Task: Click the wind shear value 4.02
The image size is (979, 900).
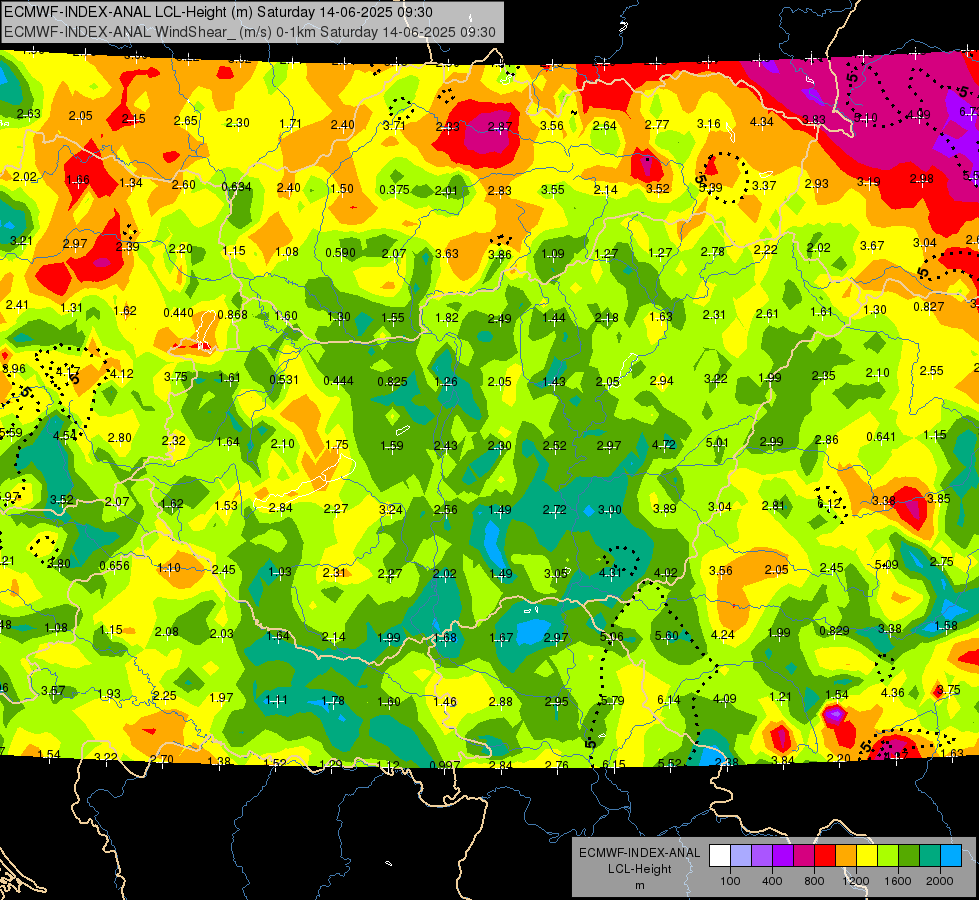Action: click(666, 572)
